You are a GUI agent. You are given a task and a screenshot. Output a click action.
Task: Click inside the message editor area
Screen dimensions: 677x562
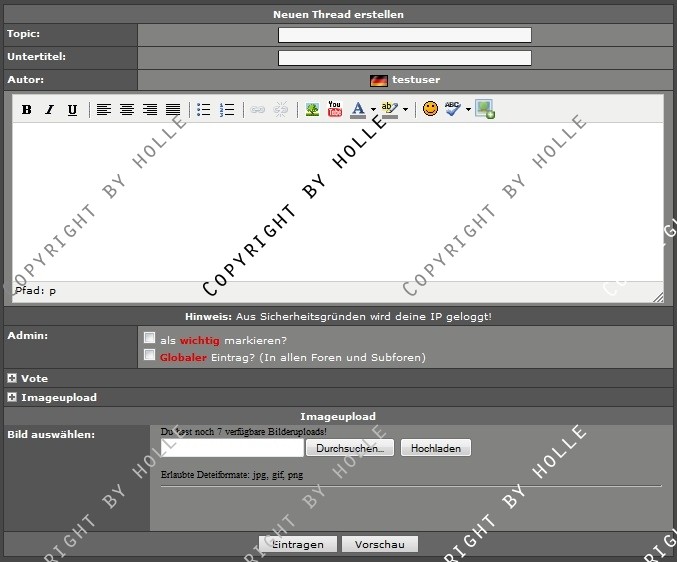[338, 202]
